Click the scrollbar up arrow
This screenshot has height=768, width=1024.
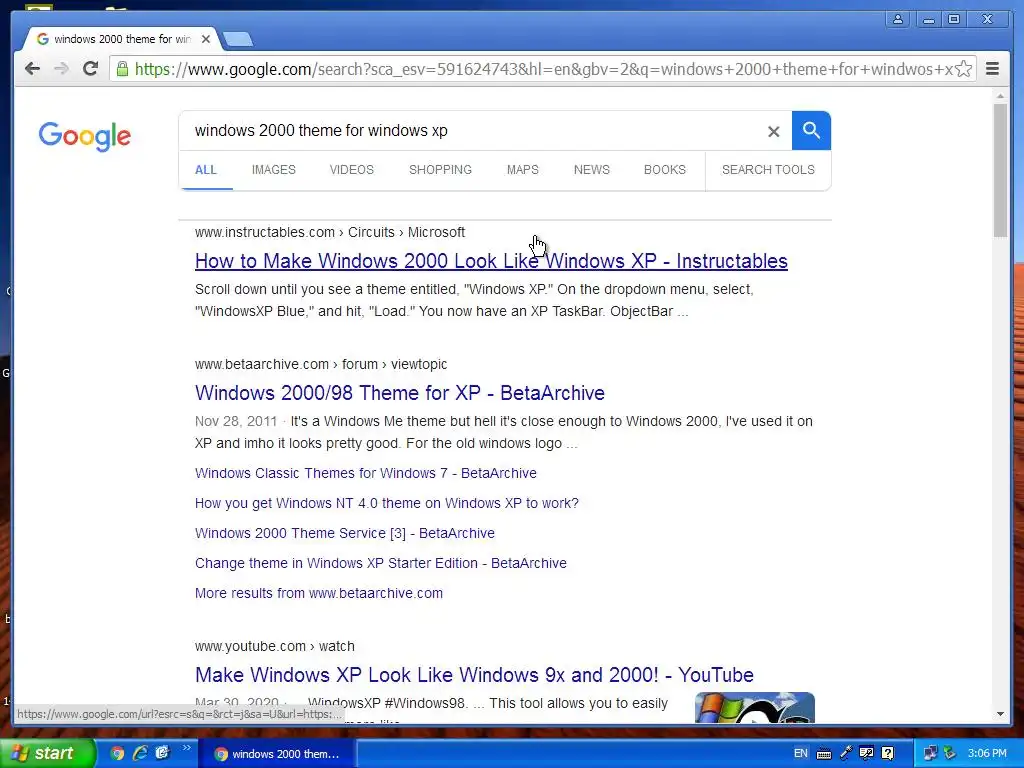point(1000,96)
